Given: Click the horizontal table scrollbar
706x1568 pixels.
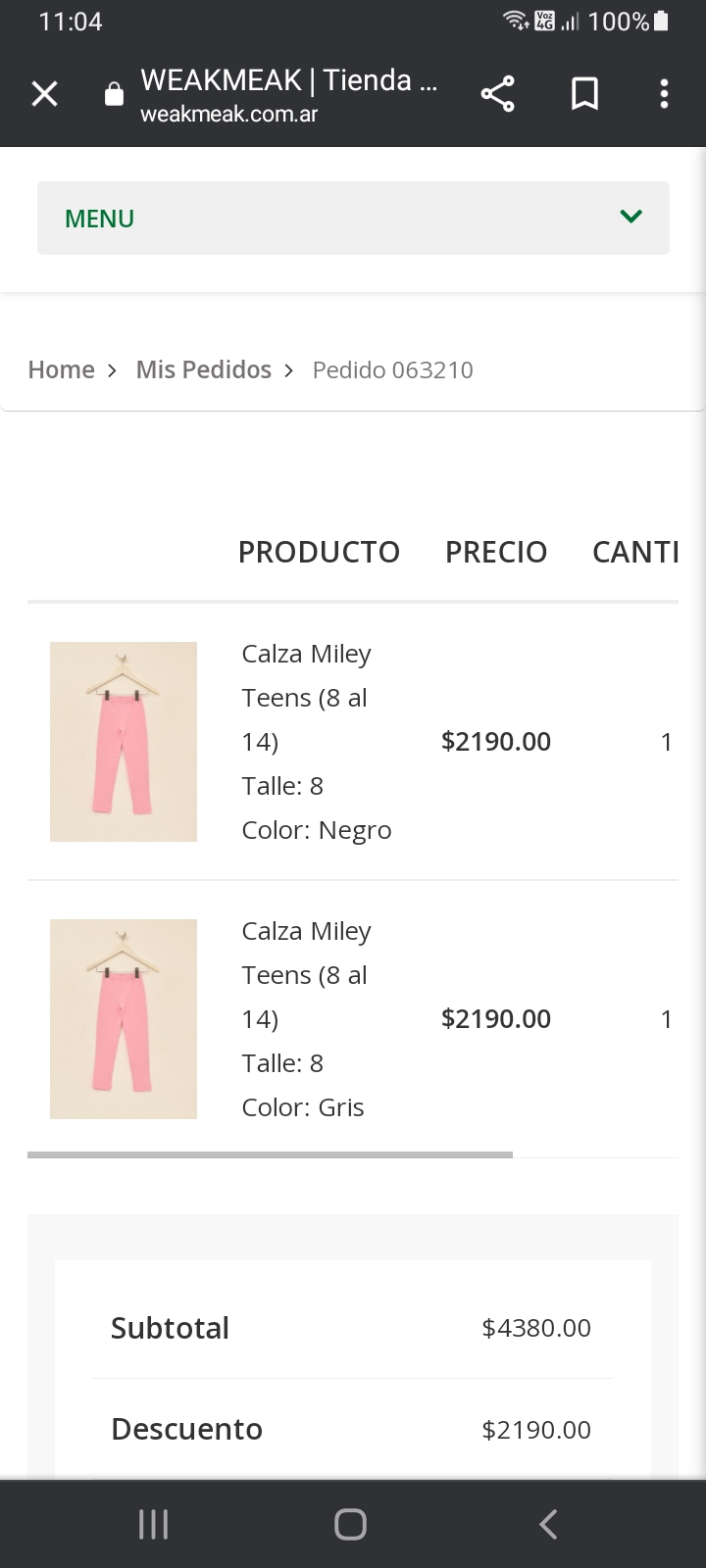Looking at the screenshot, I should pyautogui.click(x=270, y=1154).
